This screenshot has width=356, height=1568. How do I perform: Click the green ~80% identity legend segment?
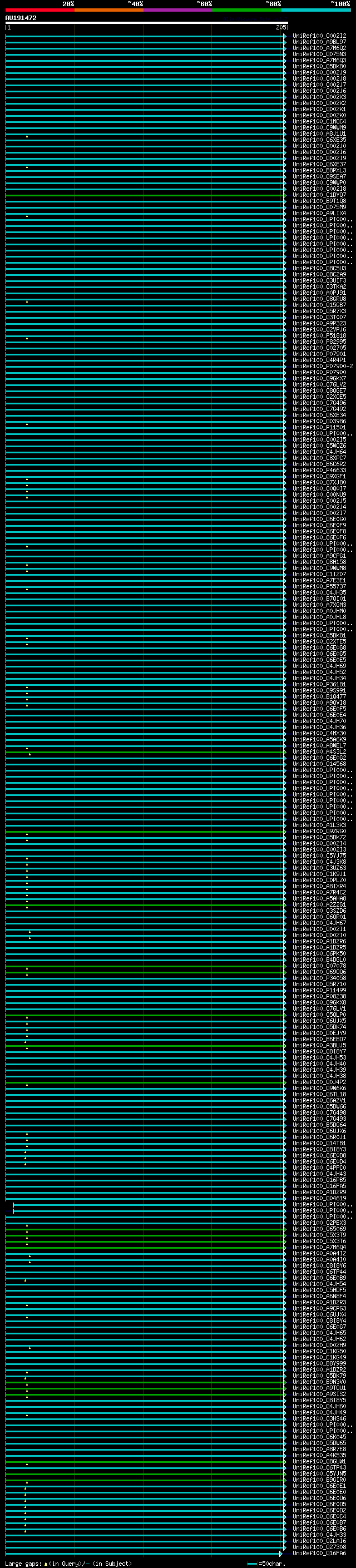(247, 10)
